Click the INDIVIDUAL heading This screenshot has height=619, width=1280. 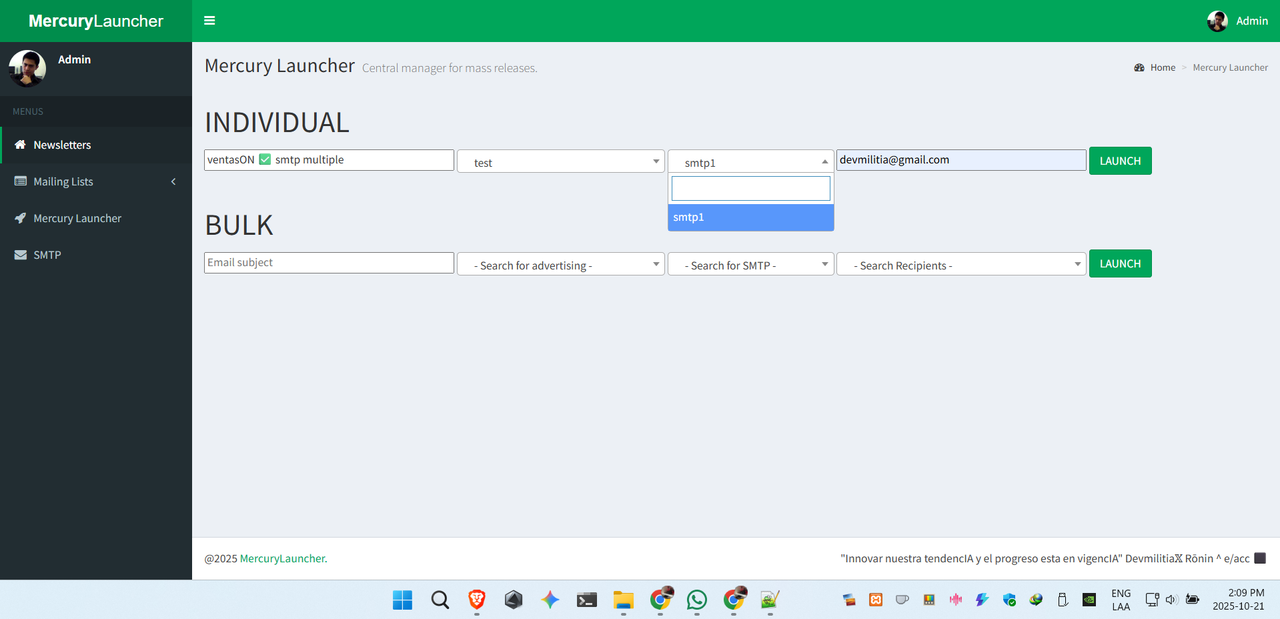click(x=277, y=122)
